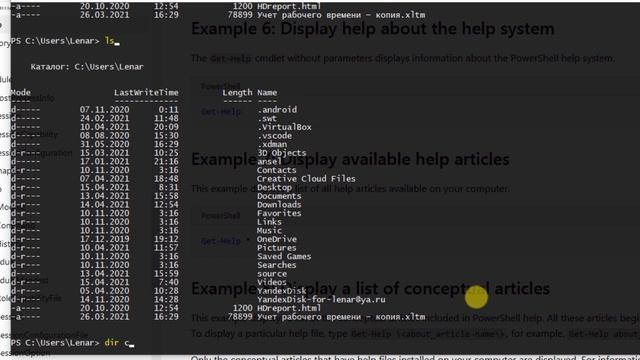
Task: Click the .android folder name in listing
Action: 277,110
